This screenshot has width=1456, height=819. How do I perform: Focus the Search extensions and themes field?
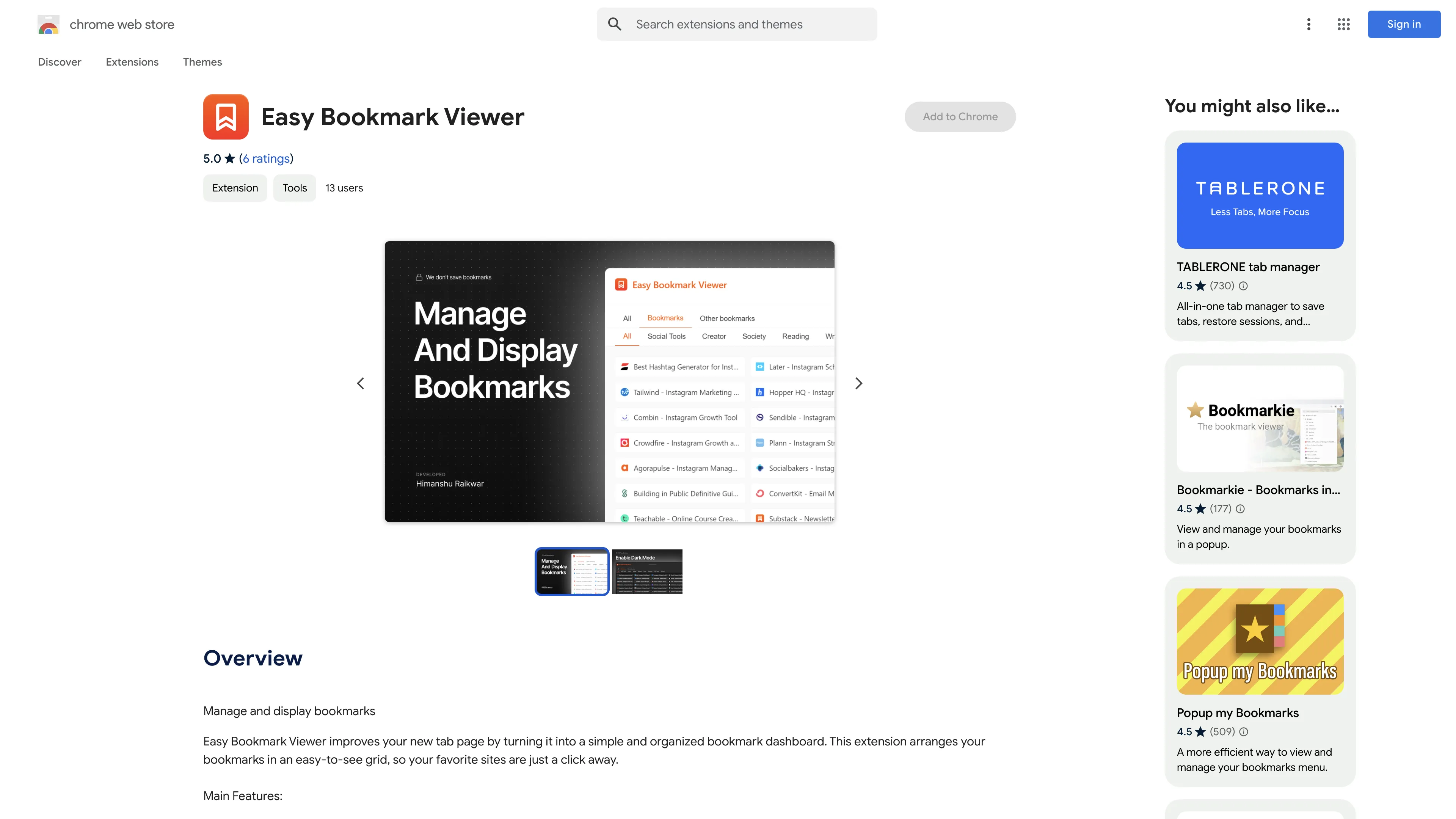pos(736,24)
